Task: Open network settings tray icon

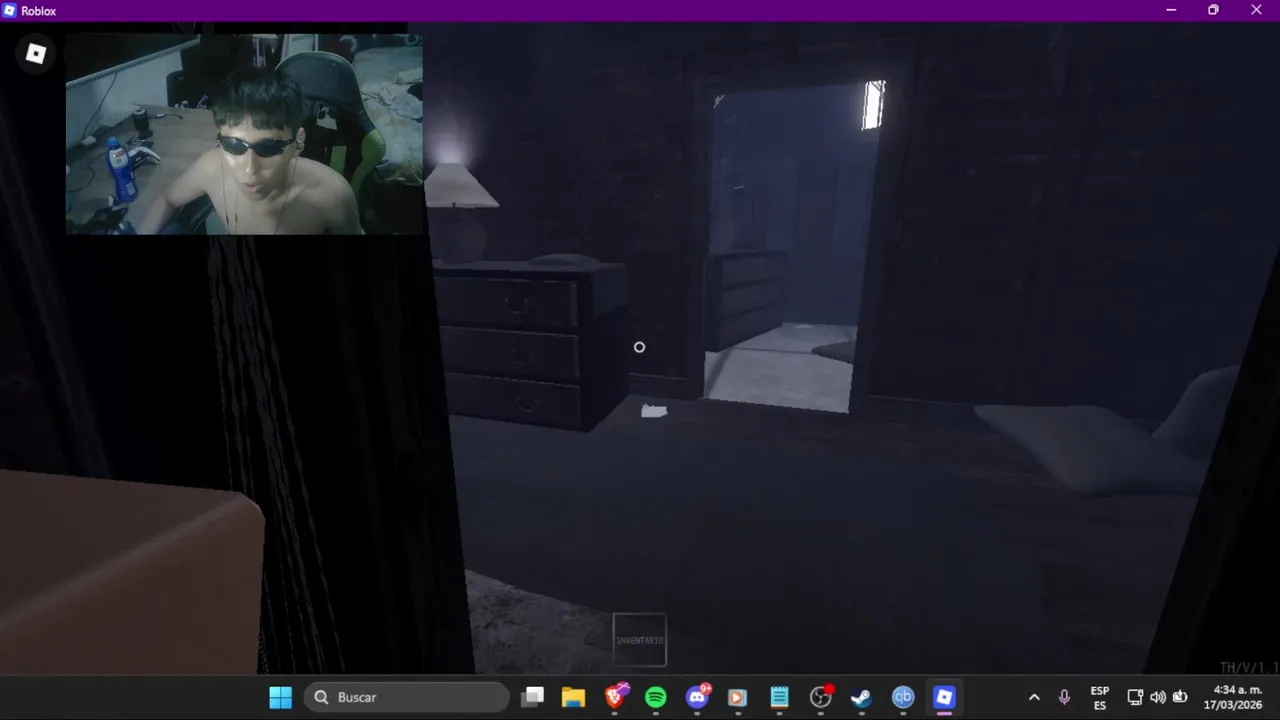Action: [1135, 697]
